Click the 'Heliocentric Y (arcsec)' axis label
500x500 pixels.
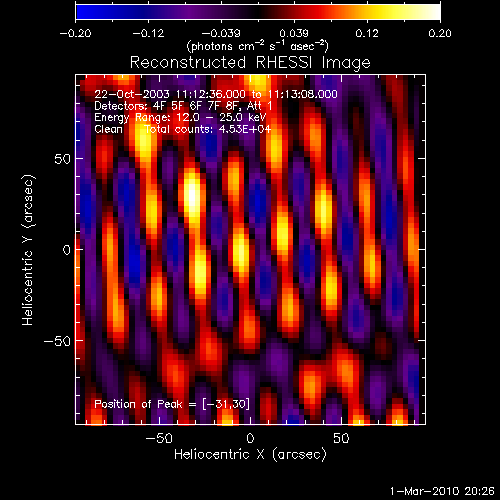tap(28, 250)
